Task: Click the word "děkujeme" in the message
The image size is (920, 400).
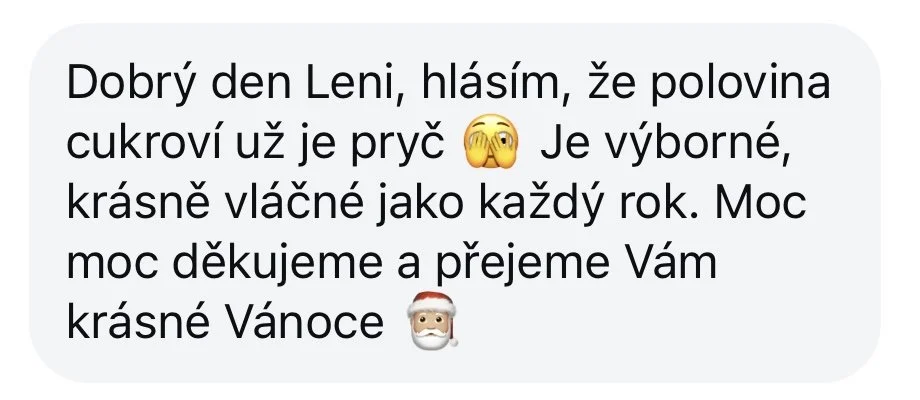Action: click(x=277, y=263)
